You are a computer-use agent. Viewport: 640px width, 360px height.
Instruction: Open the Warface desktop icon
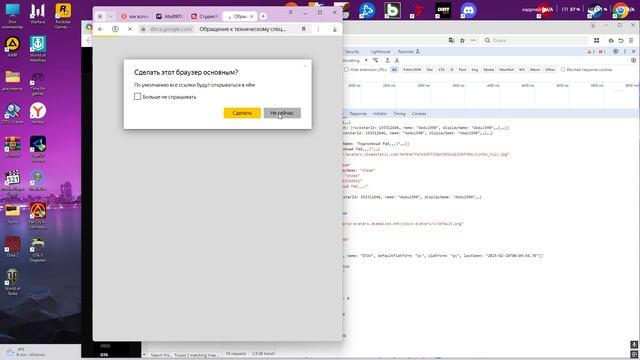pos(38,13)
